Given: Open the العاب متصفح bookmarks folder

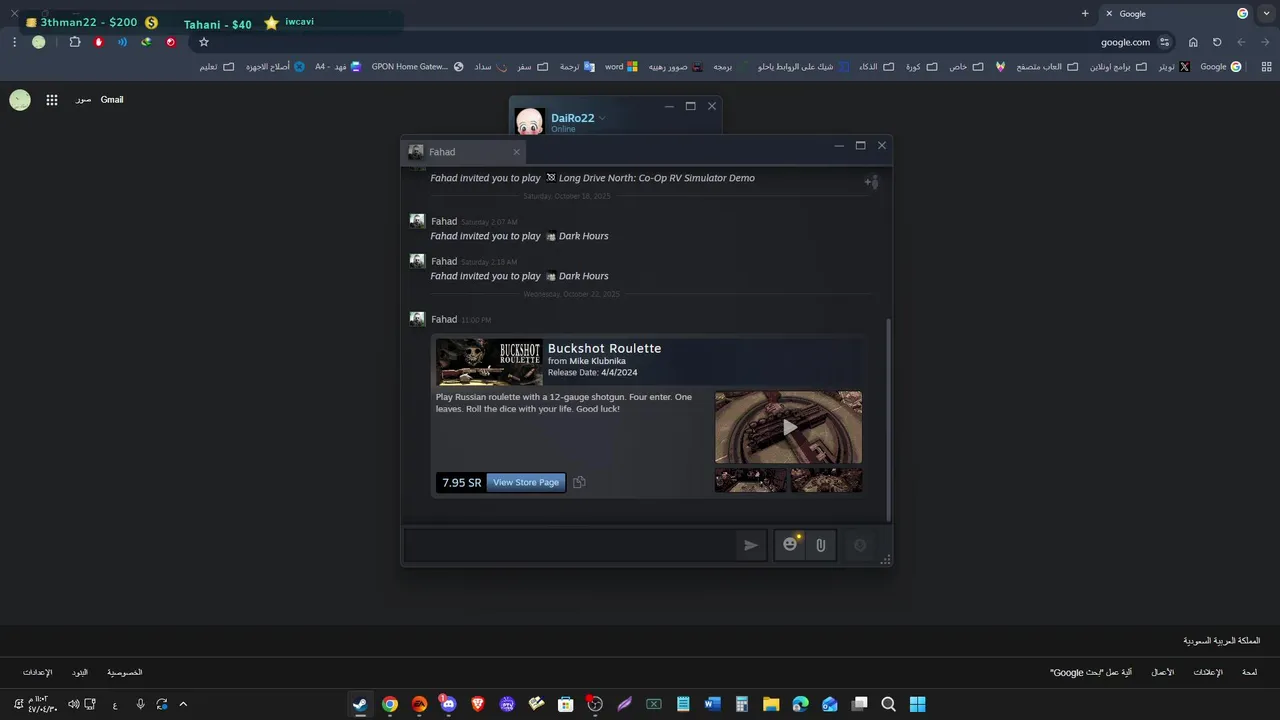Looking at the screenshot, I should 1047,67.
